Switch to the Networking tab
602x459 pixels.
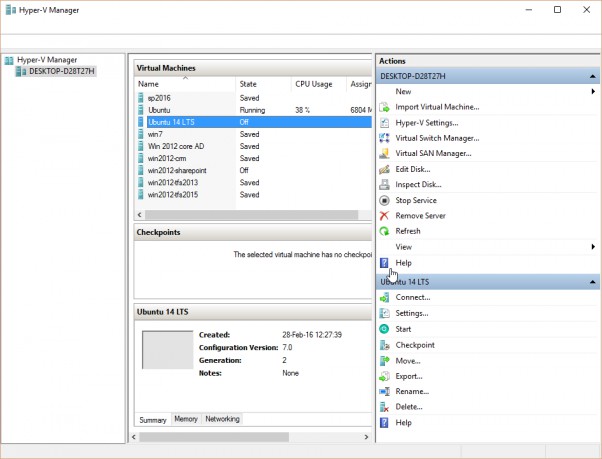(x=222, y=419)
